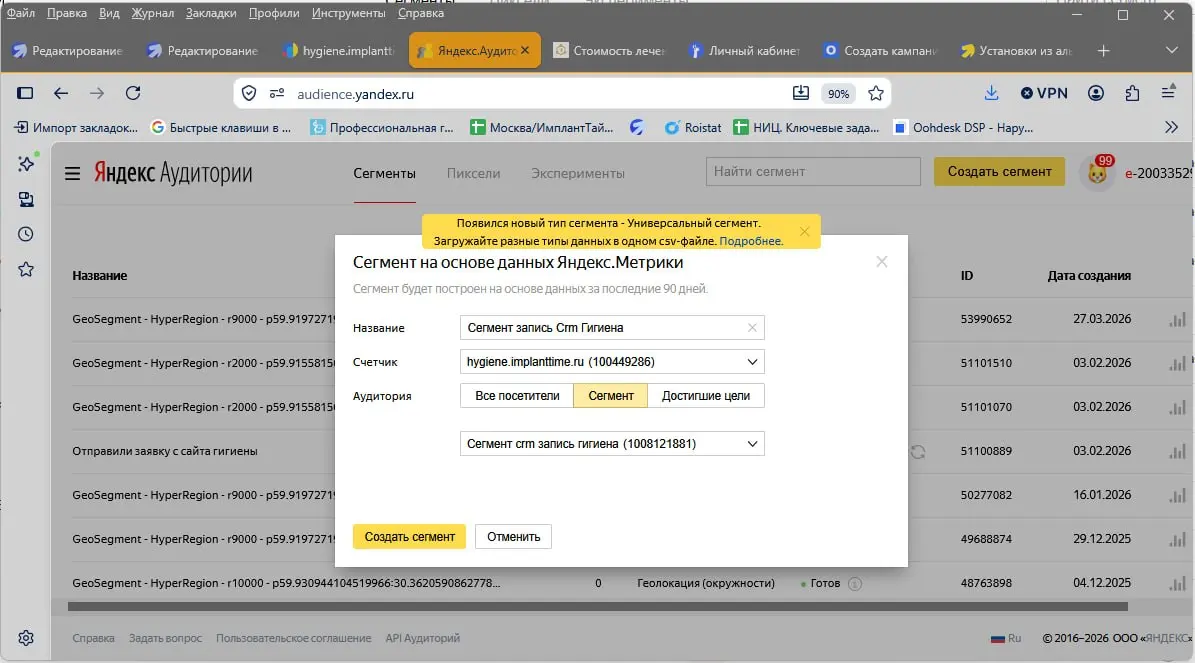Close the segment creation dialog

[x=882, y=261]
